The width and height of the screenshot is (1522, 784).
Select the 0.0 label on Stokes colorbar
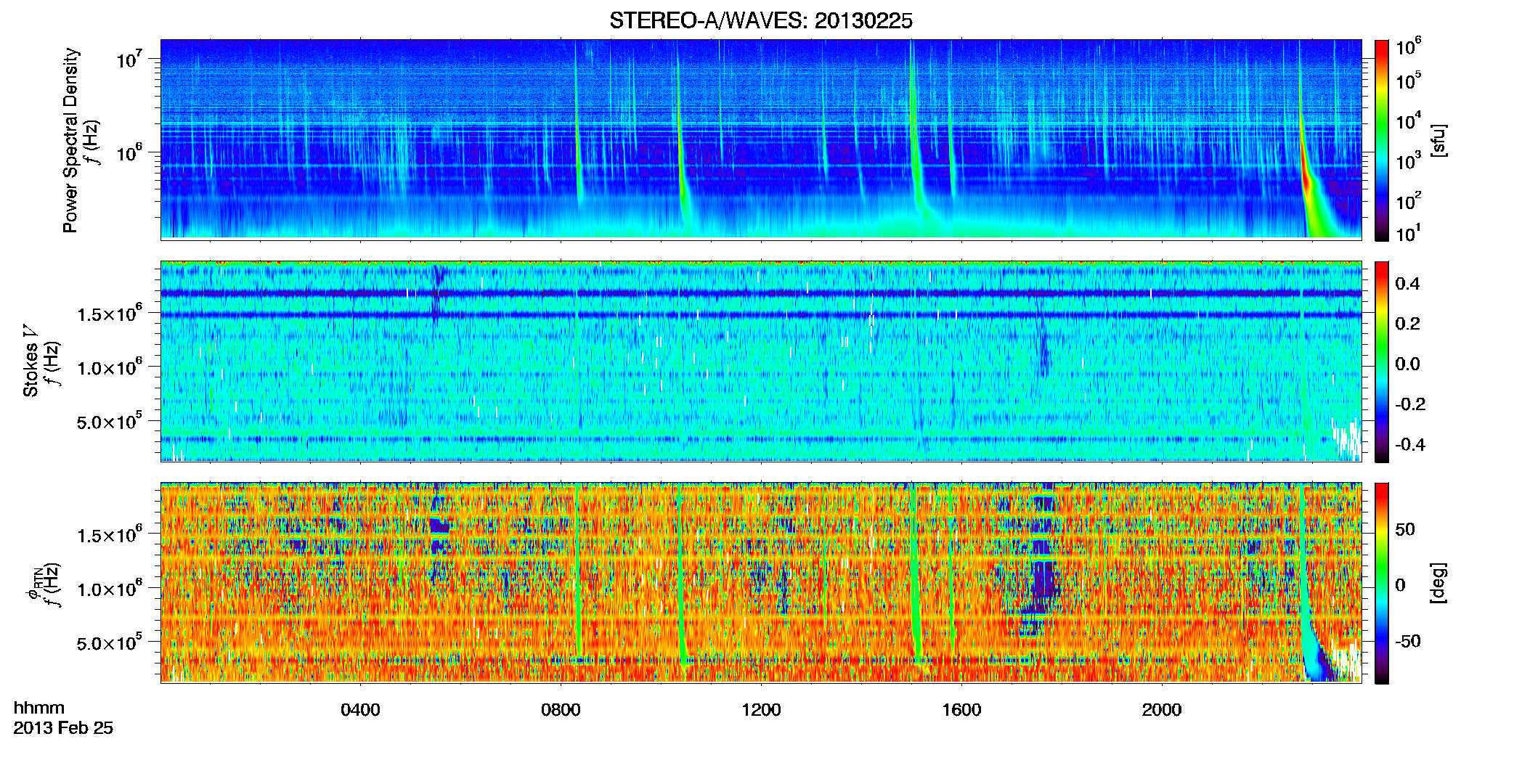(1407, 364)
